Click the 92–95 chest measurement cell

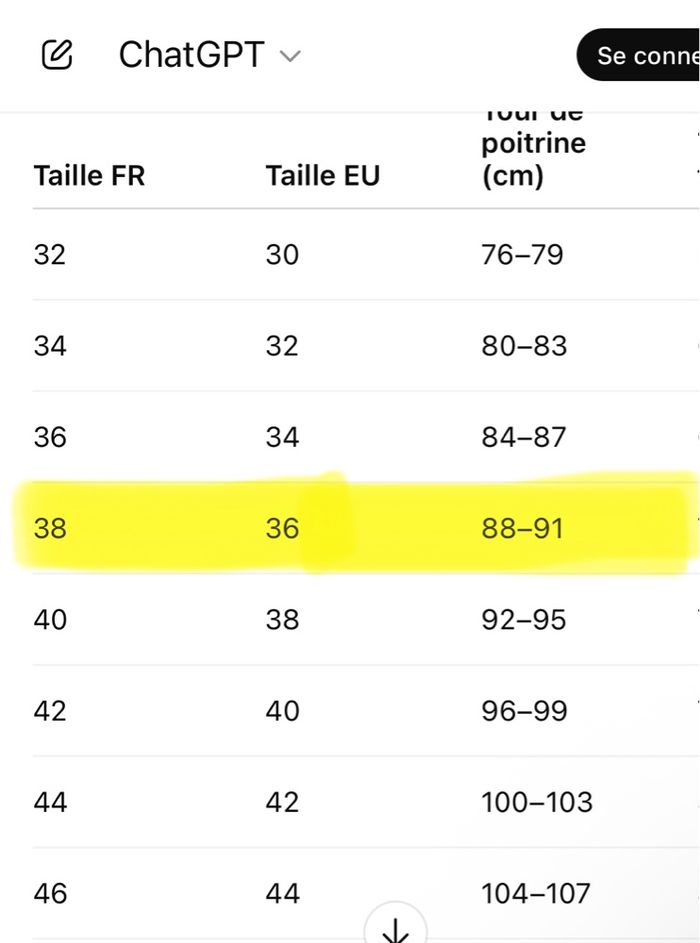(x=523, y=619)
